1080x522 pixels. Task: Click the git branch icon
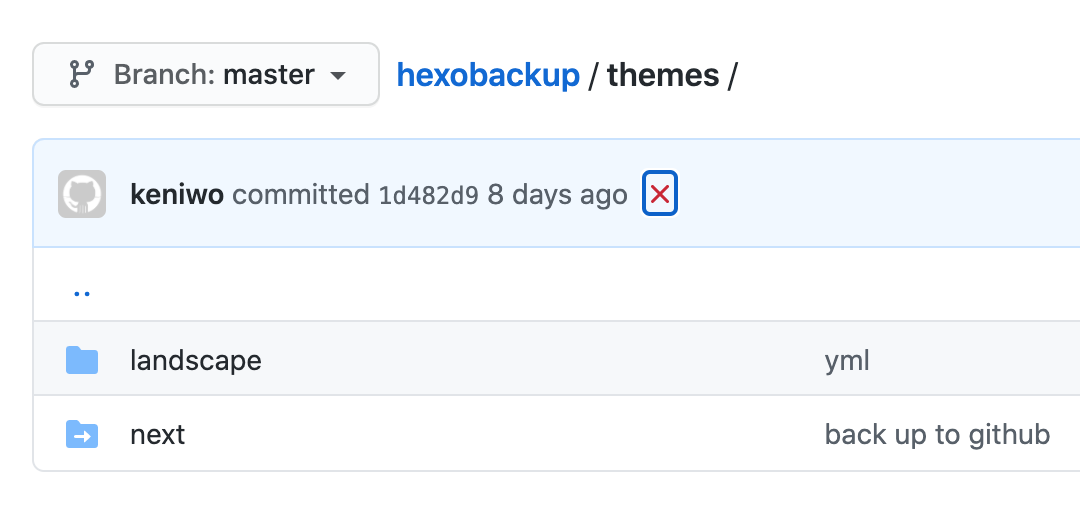(x=81, y=75)
